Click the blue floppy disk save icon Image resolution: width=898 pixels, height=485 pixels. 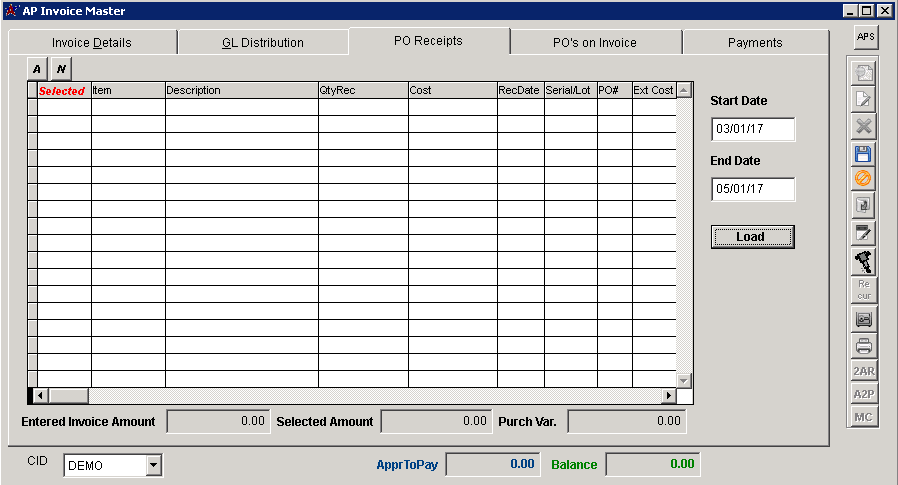tap(864, 154)
